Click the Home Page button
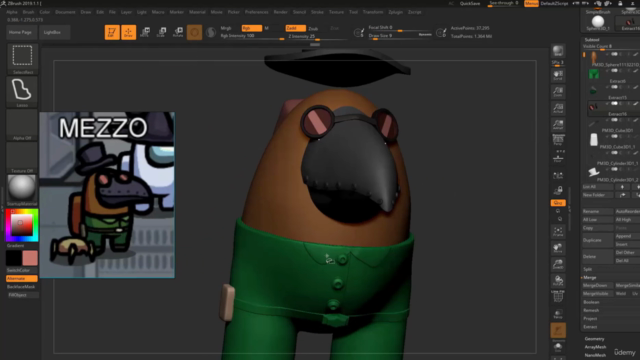The height and width of the screenshot is (360, 640). click(x=20, y=32)
